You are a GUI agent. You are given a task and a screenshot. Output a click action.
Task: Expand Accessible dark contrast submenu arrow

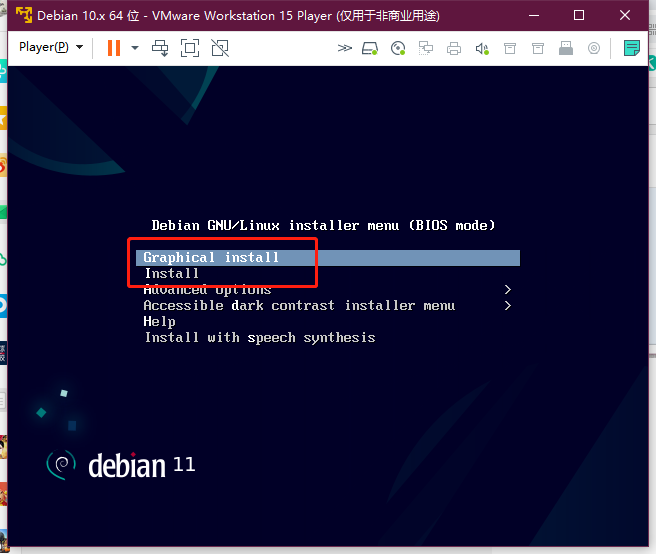507,306
